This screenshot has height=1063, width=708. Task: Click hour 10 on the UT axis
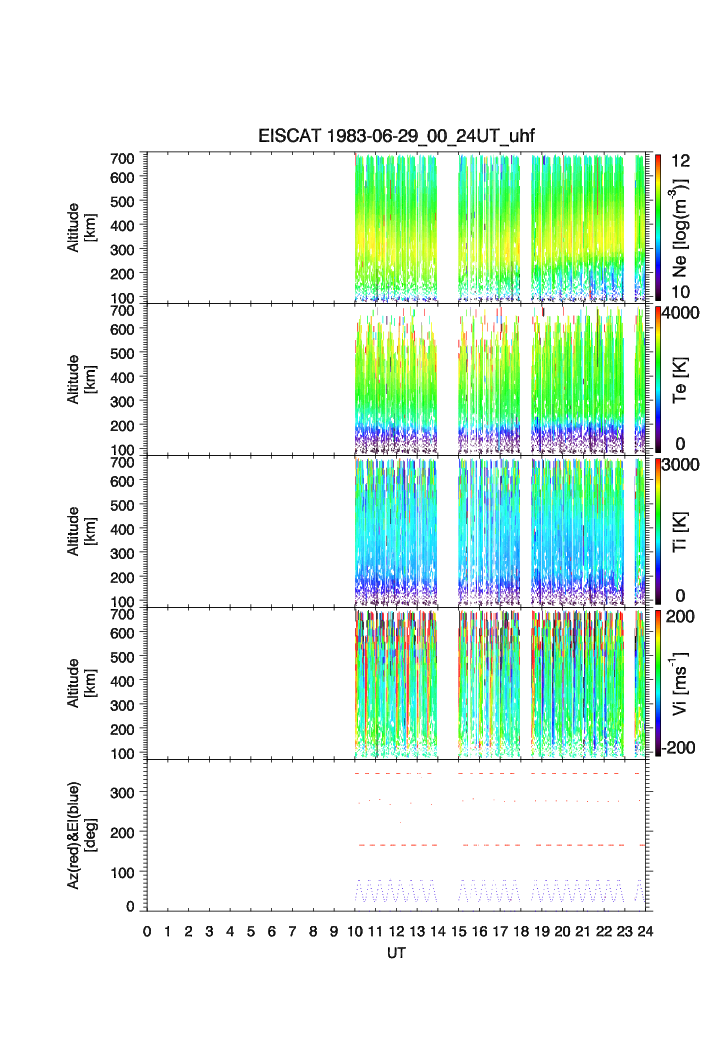pos(354,932)
